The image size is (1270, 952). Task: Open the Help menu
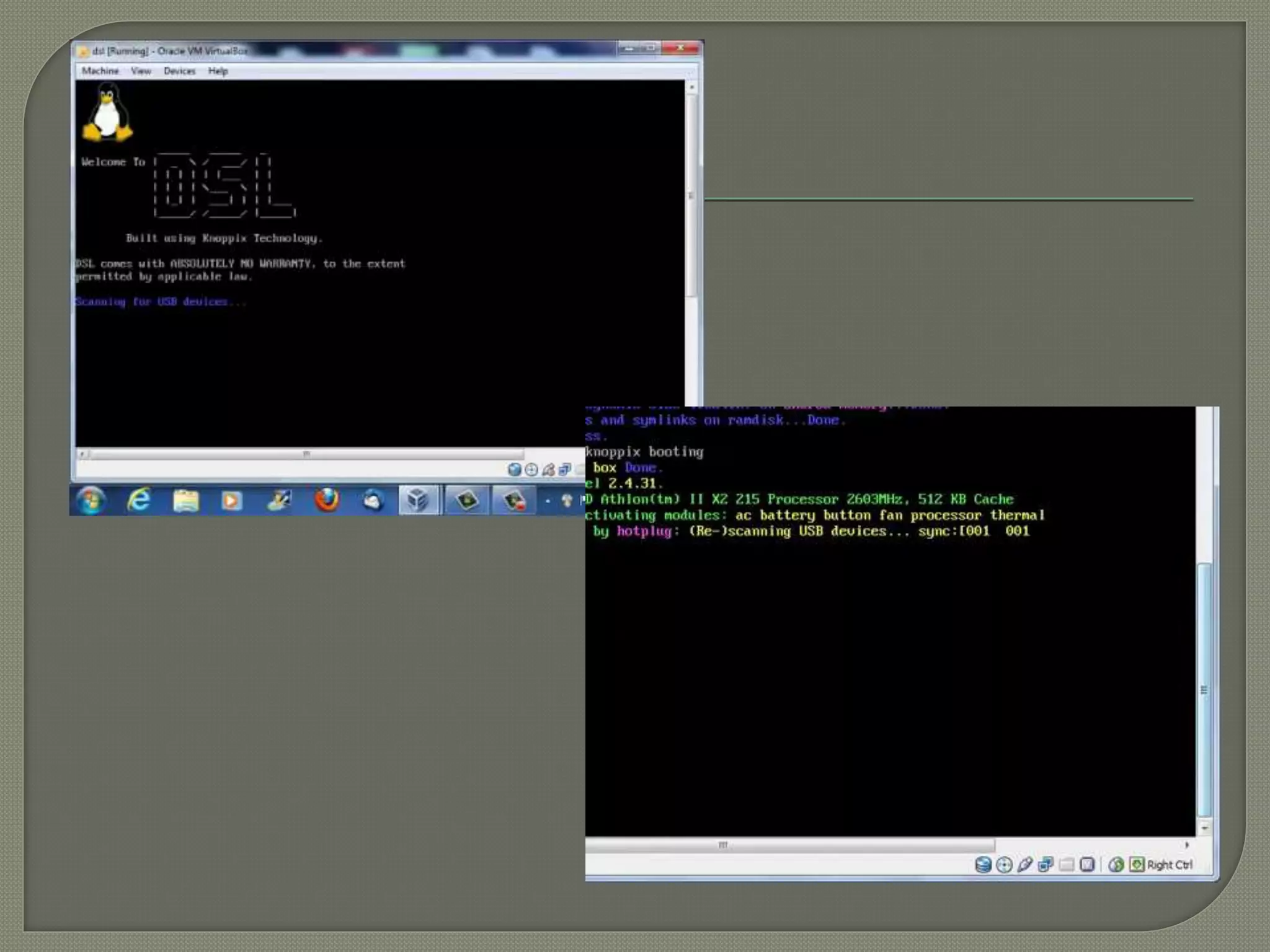[x=218, y=71]
